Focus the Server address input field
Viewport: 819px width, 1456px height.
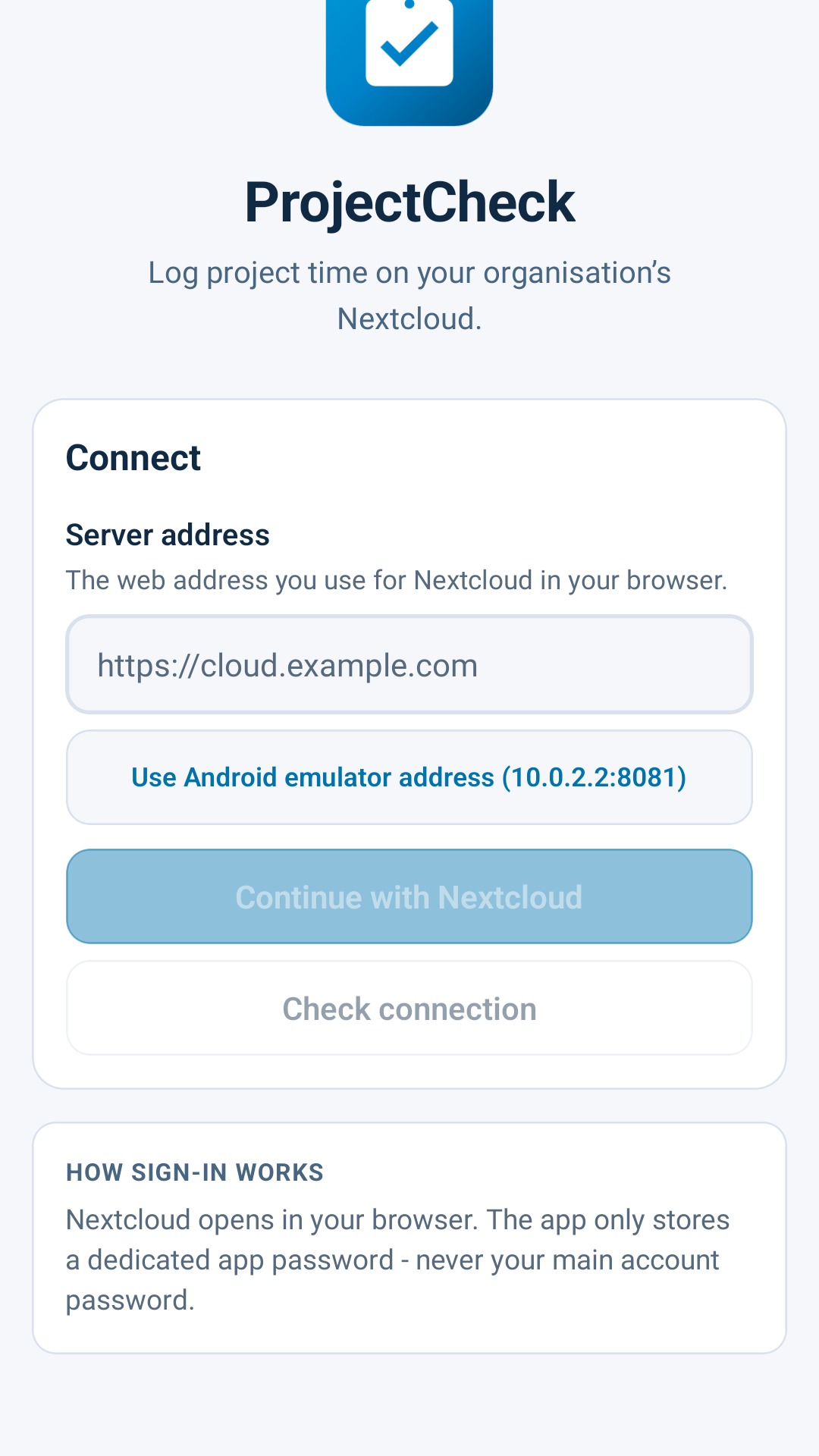(409, 664)
